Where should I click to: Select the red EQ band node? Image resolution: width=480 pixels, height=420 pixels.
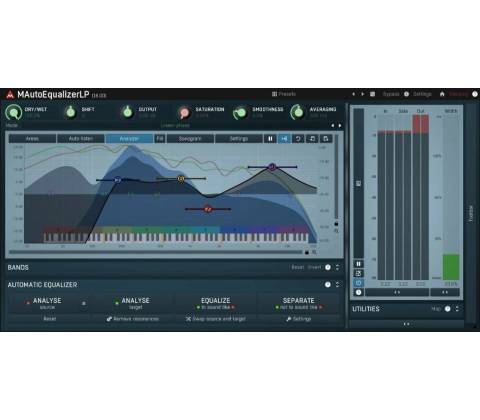tap(208, 209)
